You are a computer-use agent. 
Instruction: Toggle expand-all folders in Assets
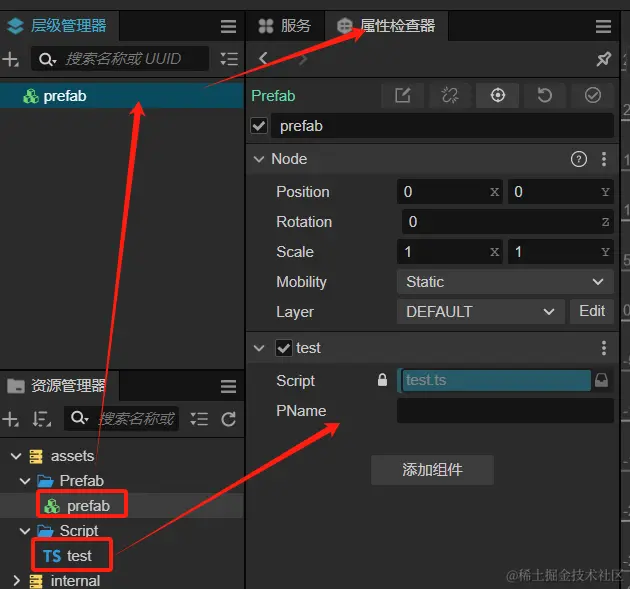point(199,419)
